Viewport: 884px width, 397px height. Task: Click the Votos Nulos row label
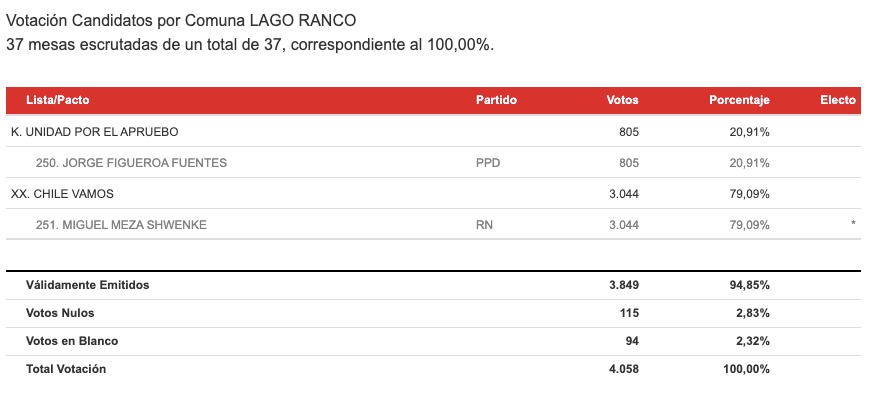(60, 313)
